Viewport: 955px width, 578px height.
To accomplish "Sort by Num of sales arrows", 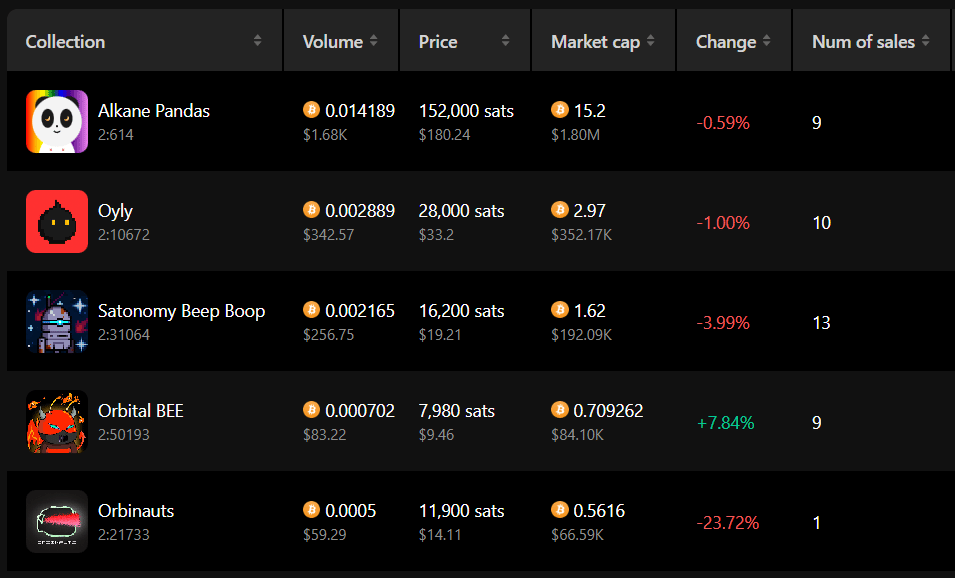I will (x=926, y=41).
